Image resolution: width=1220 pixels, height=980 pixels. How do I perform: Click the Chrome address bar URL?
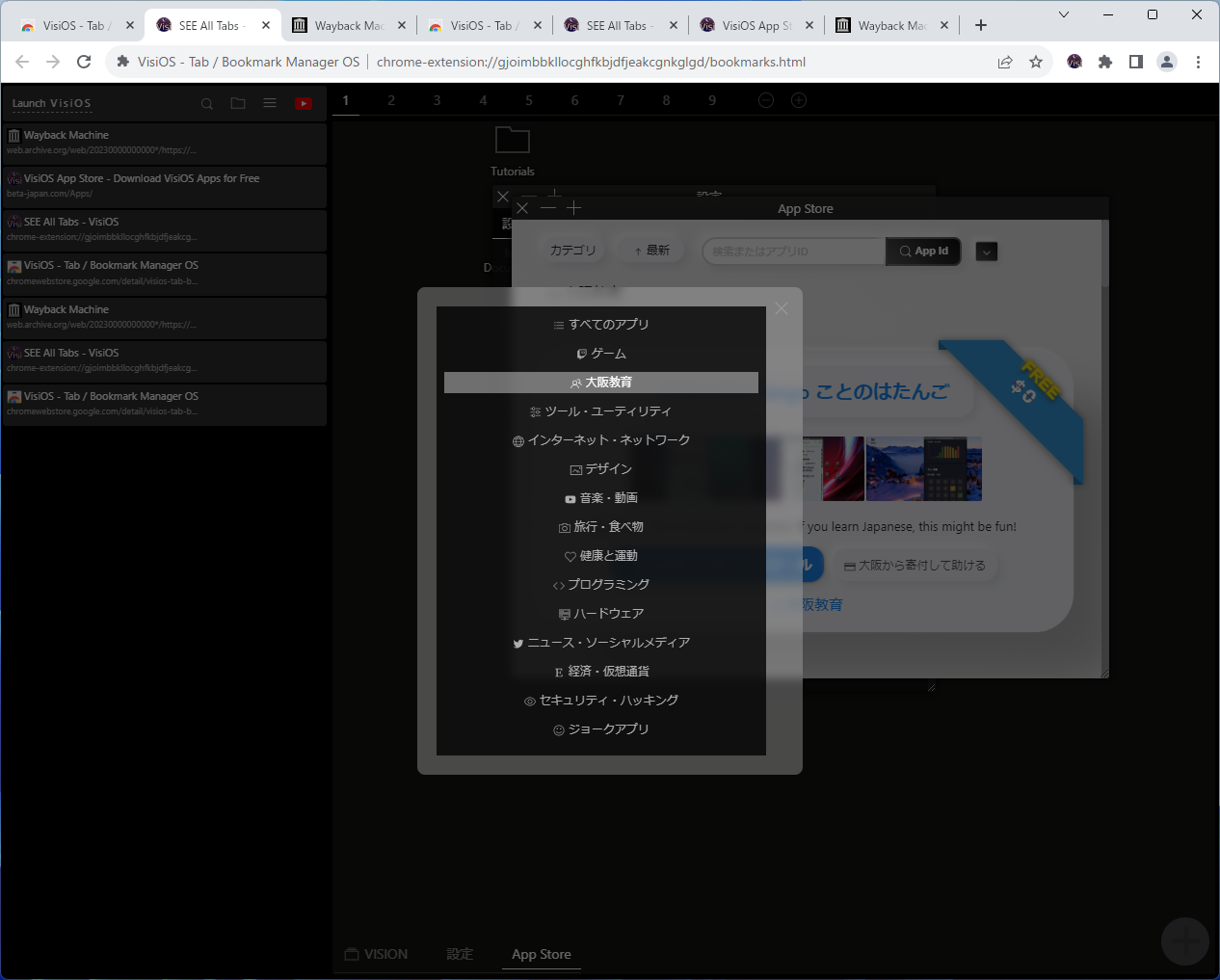pos(591,62)
